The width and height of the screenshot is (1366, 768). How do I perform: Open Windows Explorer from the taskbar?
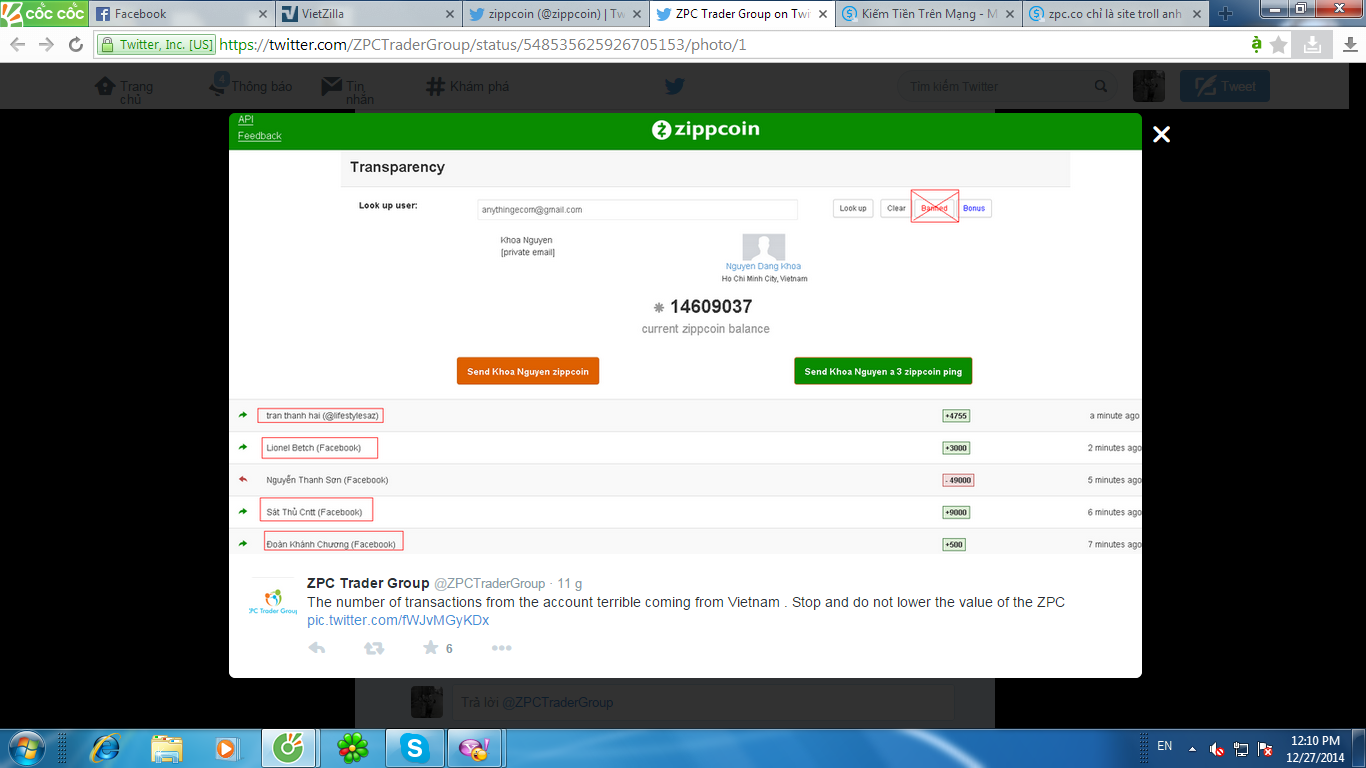pos(166,747)
